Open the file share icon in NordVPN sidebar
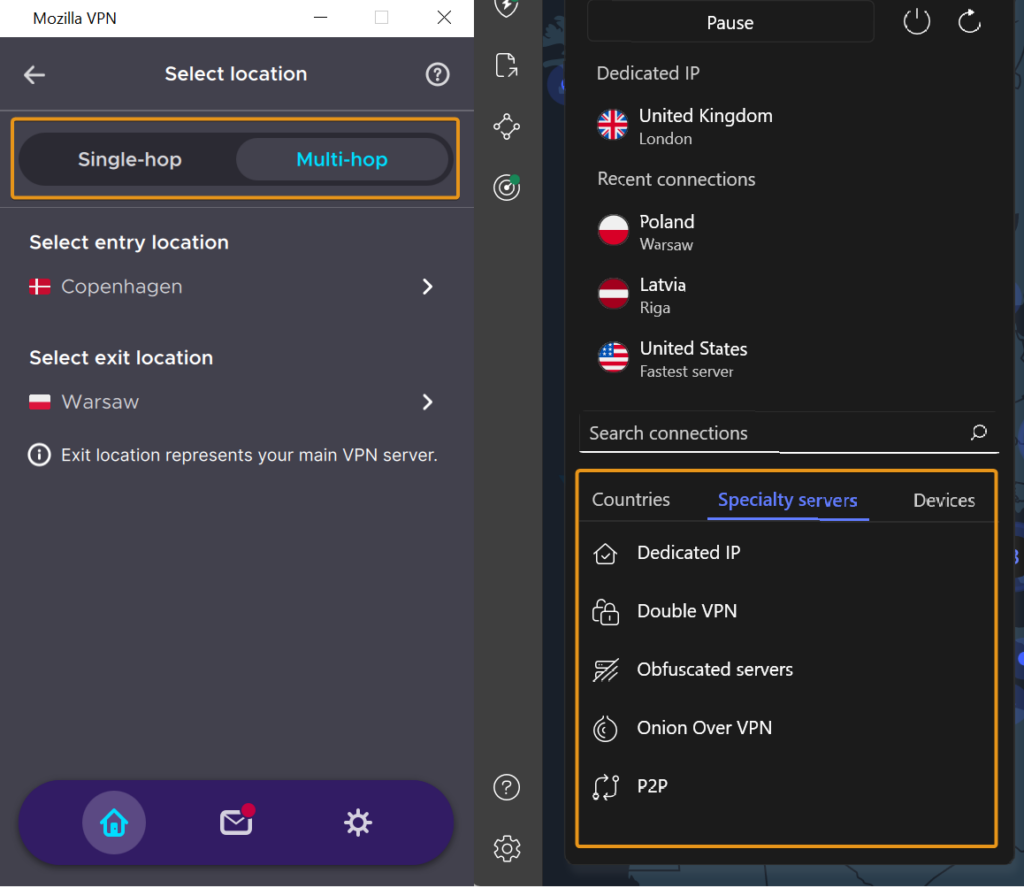 [x=506, y=65]
